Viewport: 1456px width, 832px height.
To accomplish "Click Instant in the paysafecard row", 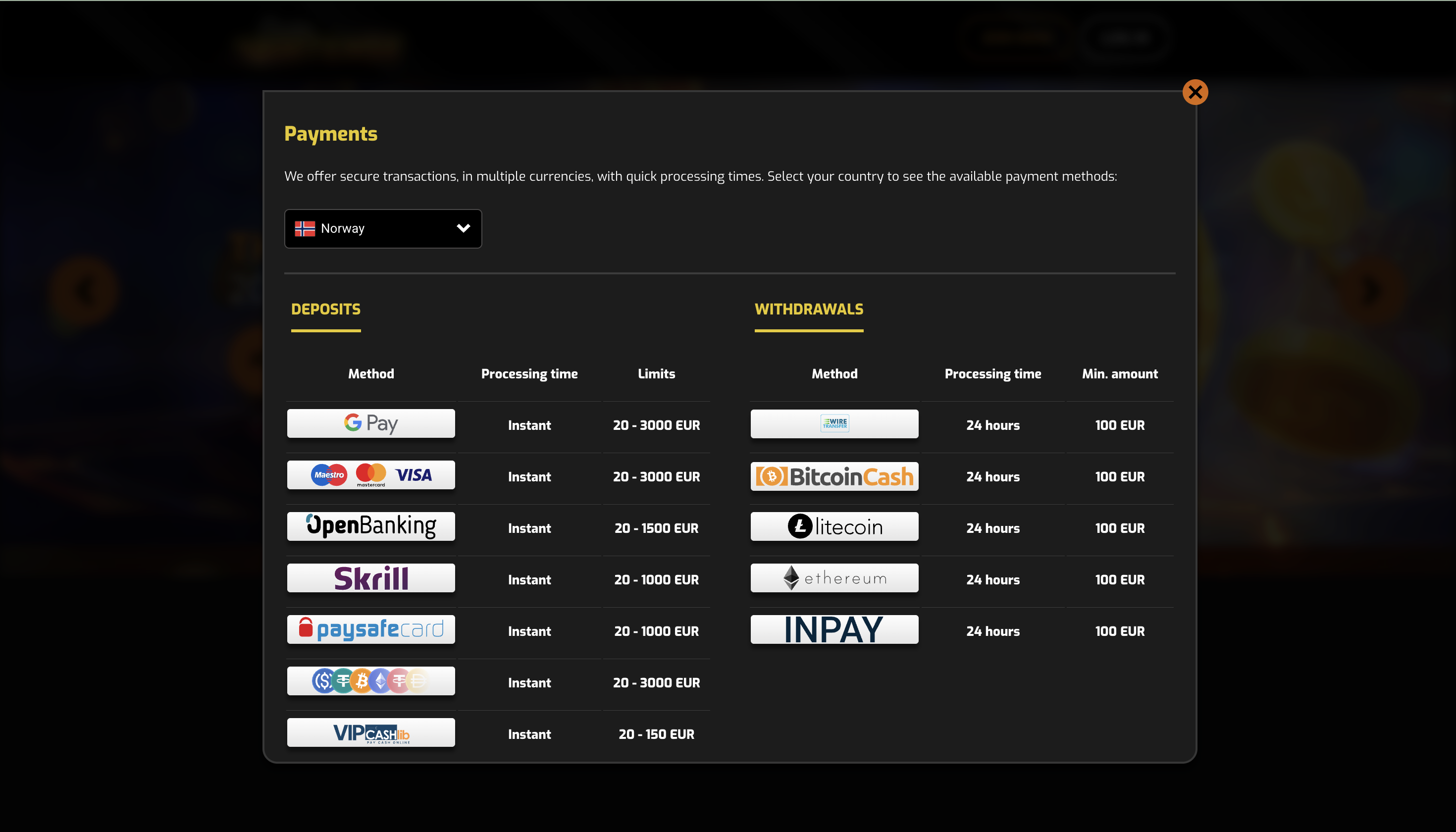I will tap(529, 631).
